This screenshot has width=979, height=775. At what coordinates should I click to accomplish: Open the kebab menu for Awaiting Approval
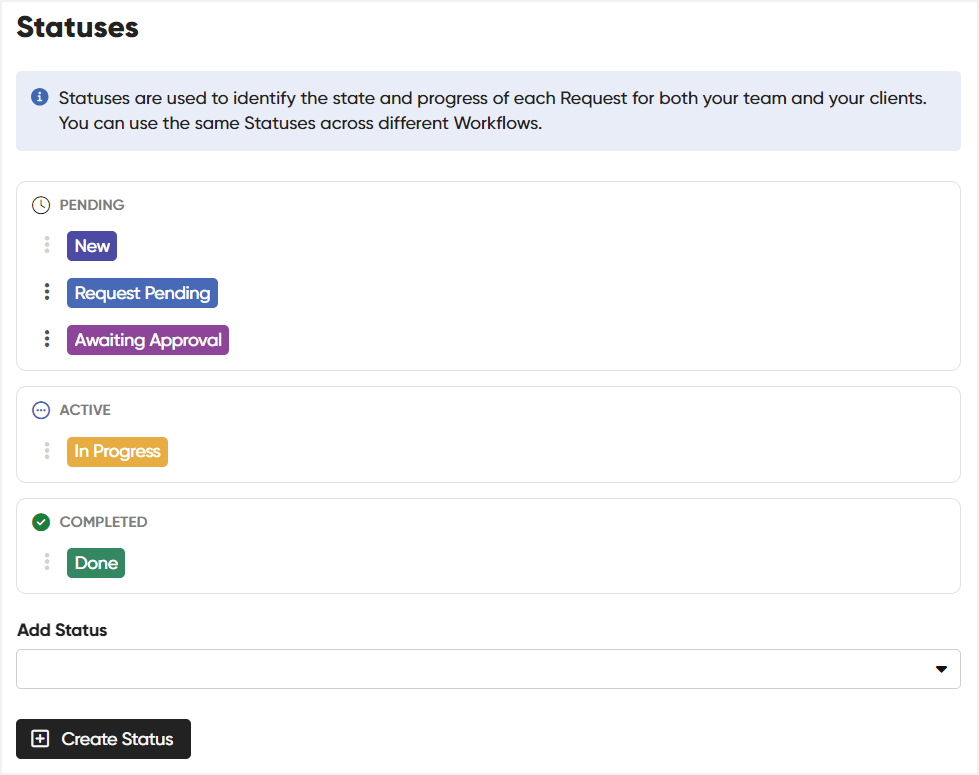coord(47,338)
